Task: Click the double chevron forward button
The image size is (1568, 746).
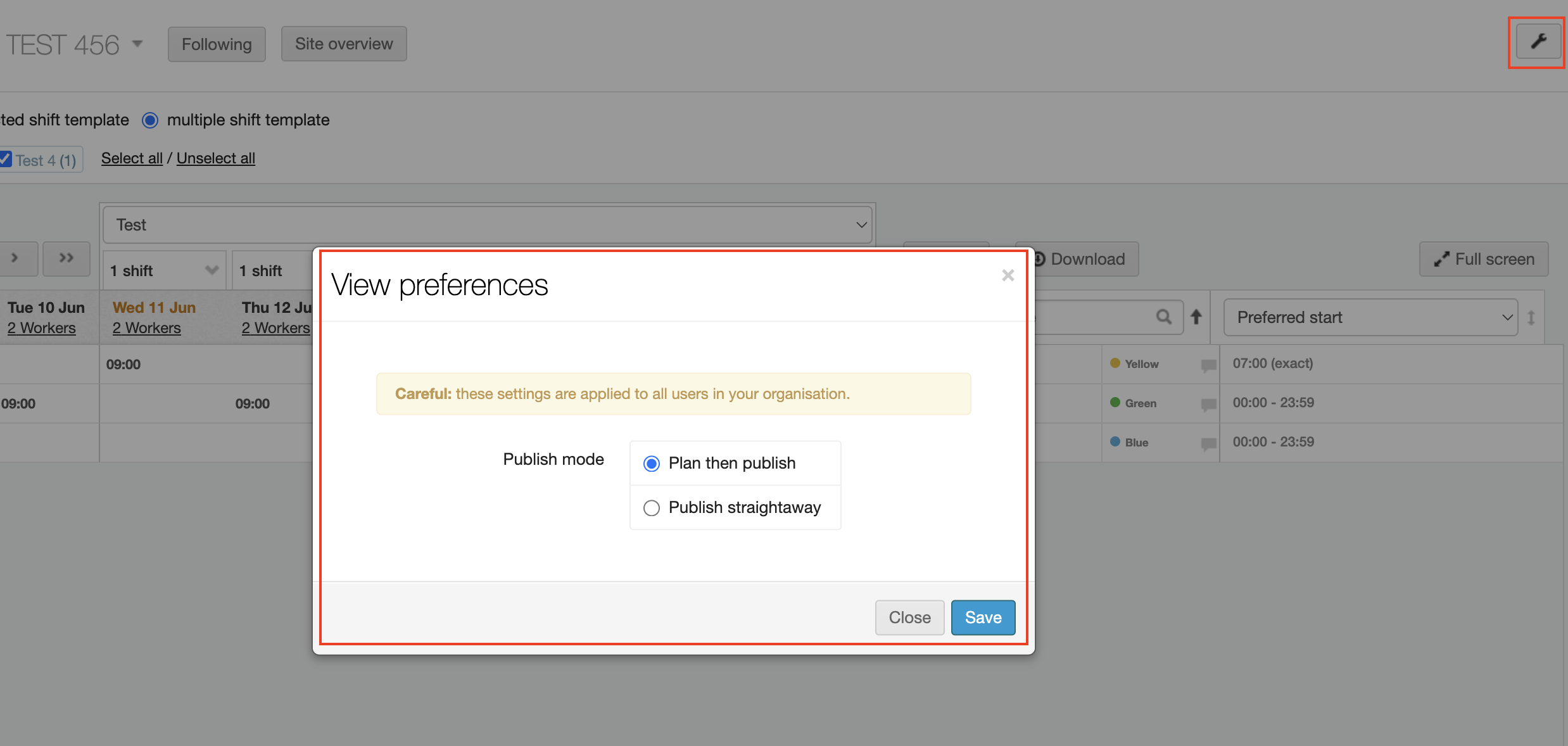Action: pyautogui.click(x=66, y=258)
